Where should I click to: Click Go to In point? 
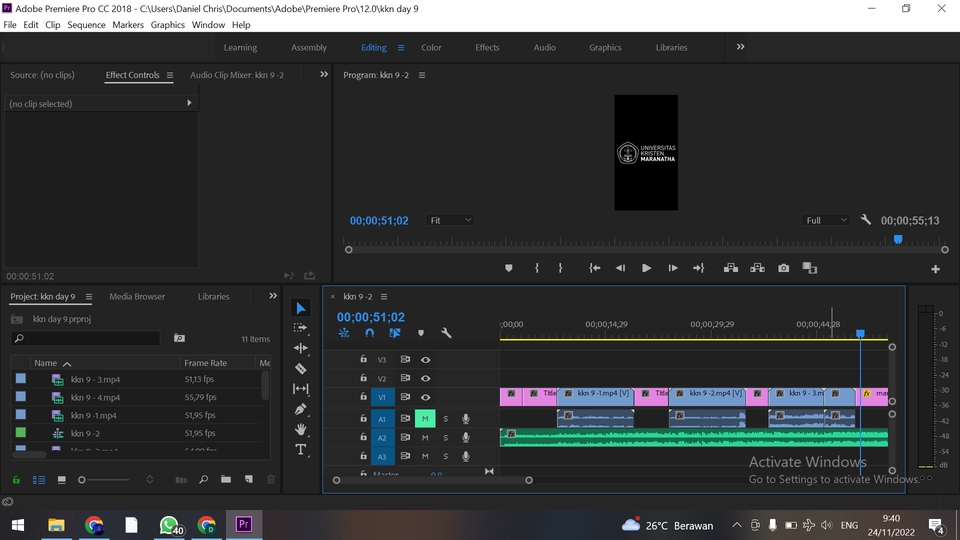coord(594,268)
